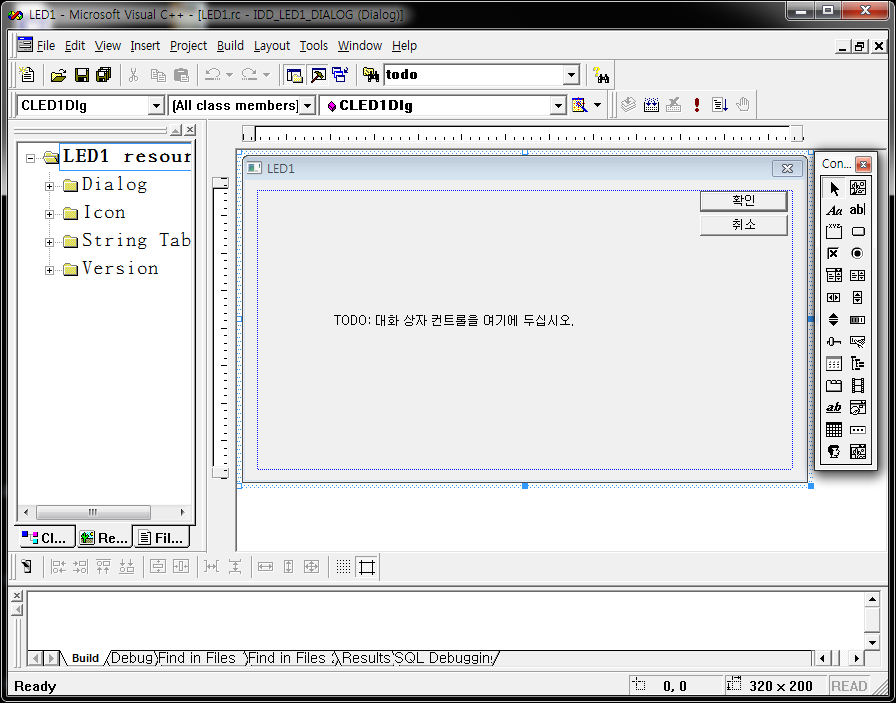Viewport: 896px width, 703px height.
Task: Select the Group Box control tool
Action: click(x=834, y=231)
